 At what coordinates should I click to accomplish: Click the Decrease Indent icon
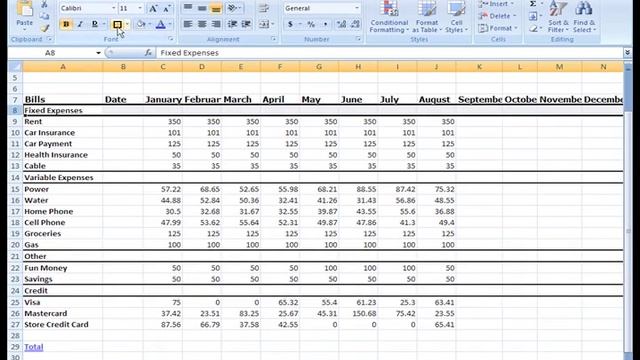(232, 24)
